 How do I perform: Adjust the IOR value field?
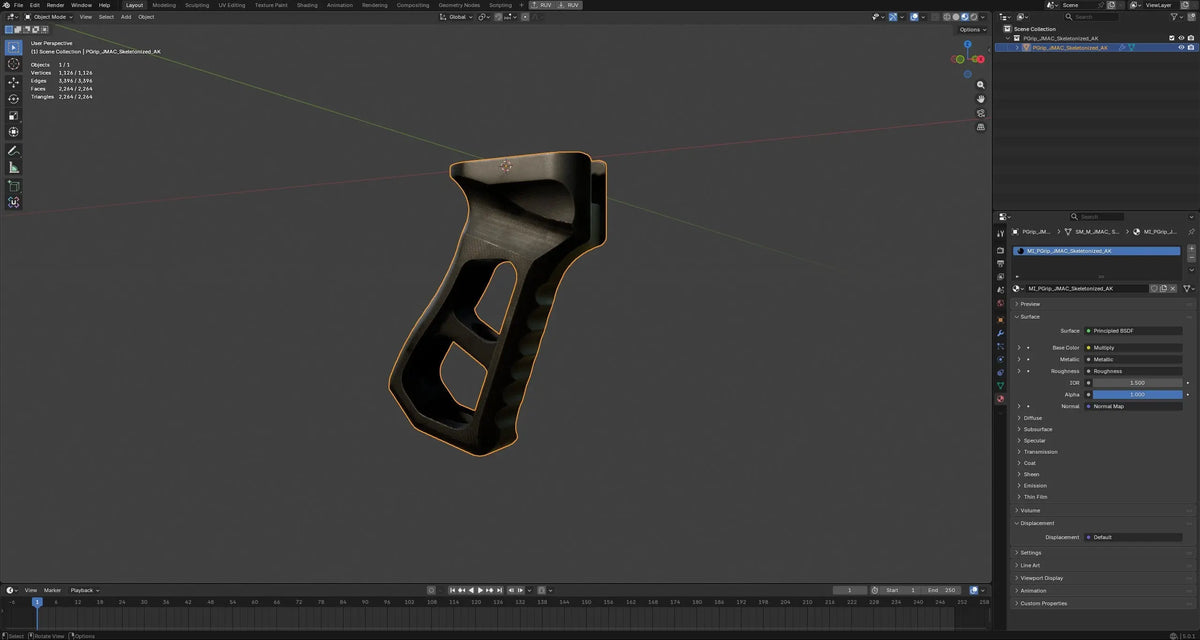coord(1137,383)
